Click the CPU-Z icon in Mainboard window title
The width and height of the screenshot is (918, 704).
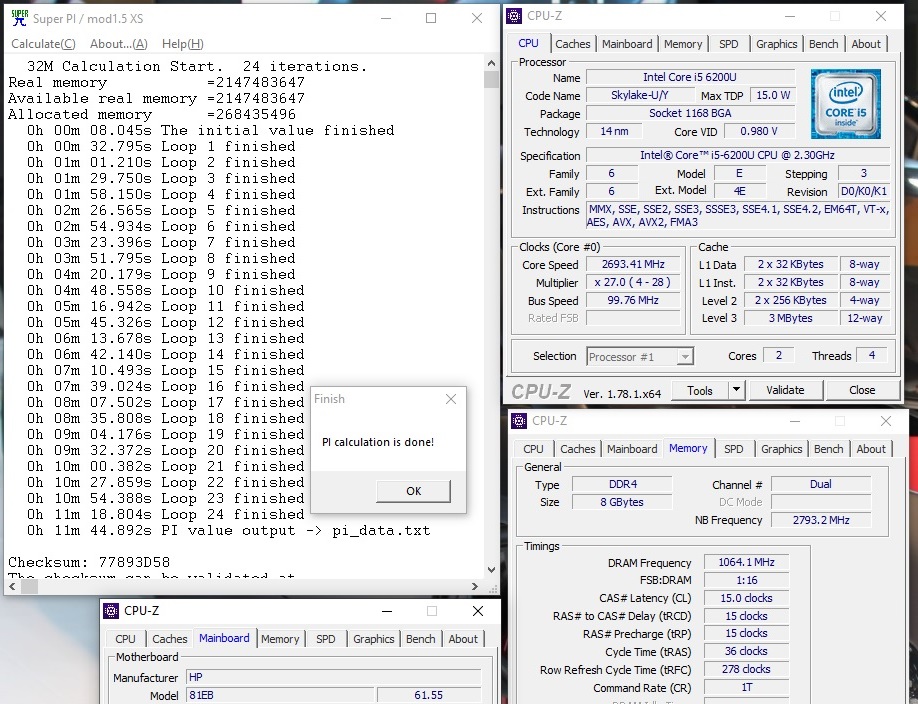[x=111, y=611]
